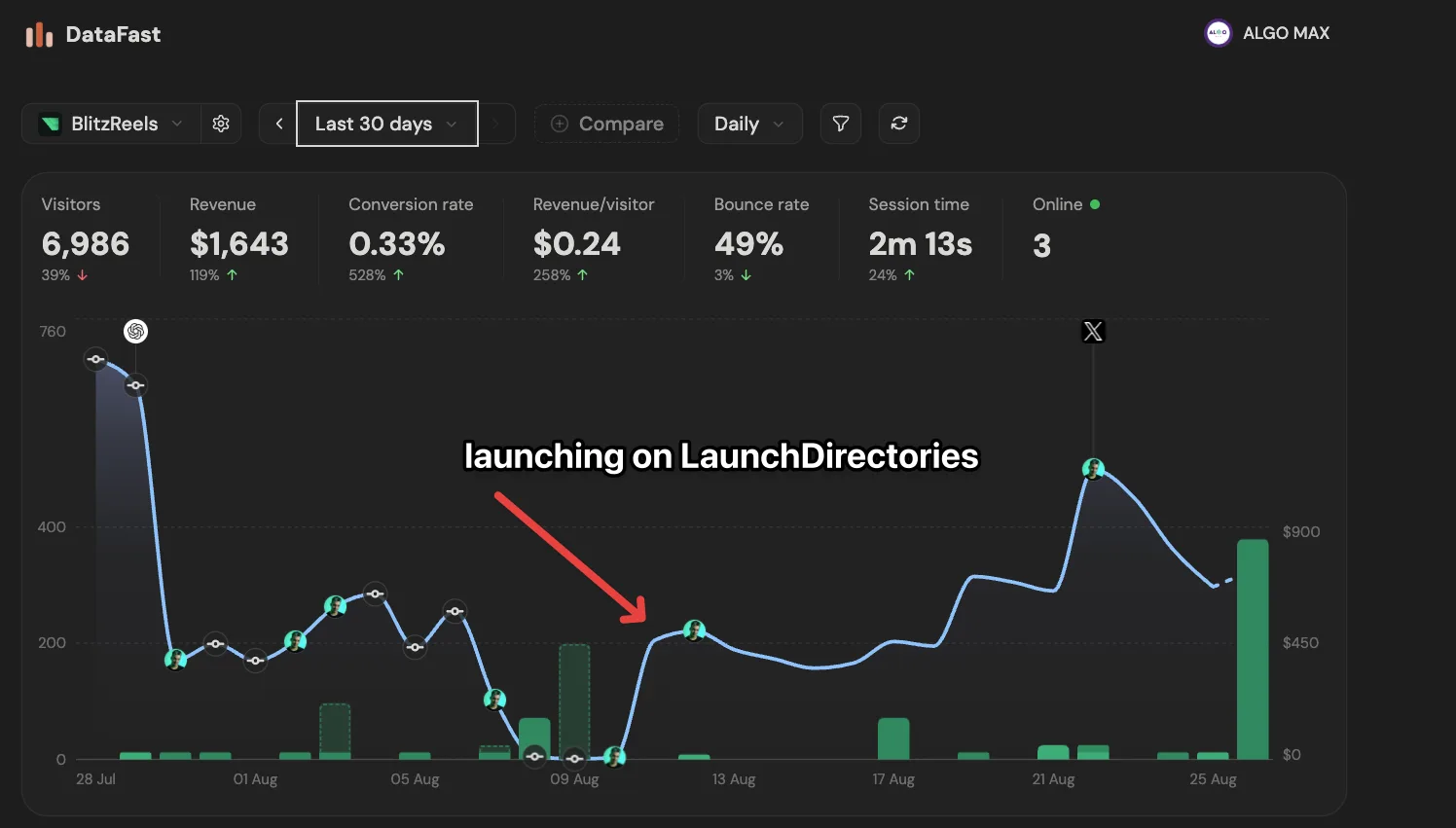The height and width of the screenshot is (828, 1456).
Task: Open the filter funnel icon
Action: (841, 124)
